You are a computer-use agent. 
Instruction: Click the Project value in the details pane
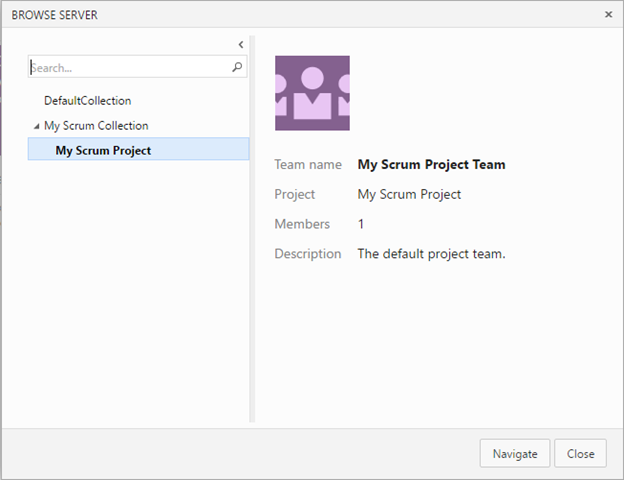coord(409,195)
